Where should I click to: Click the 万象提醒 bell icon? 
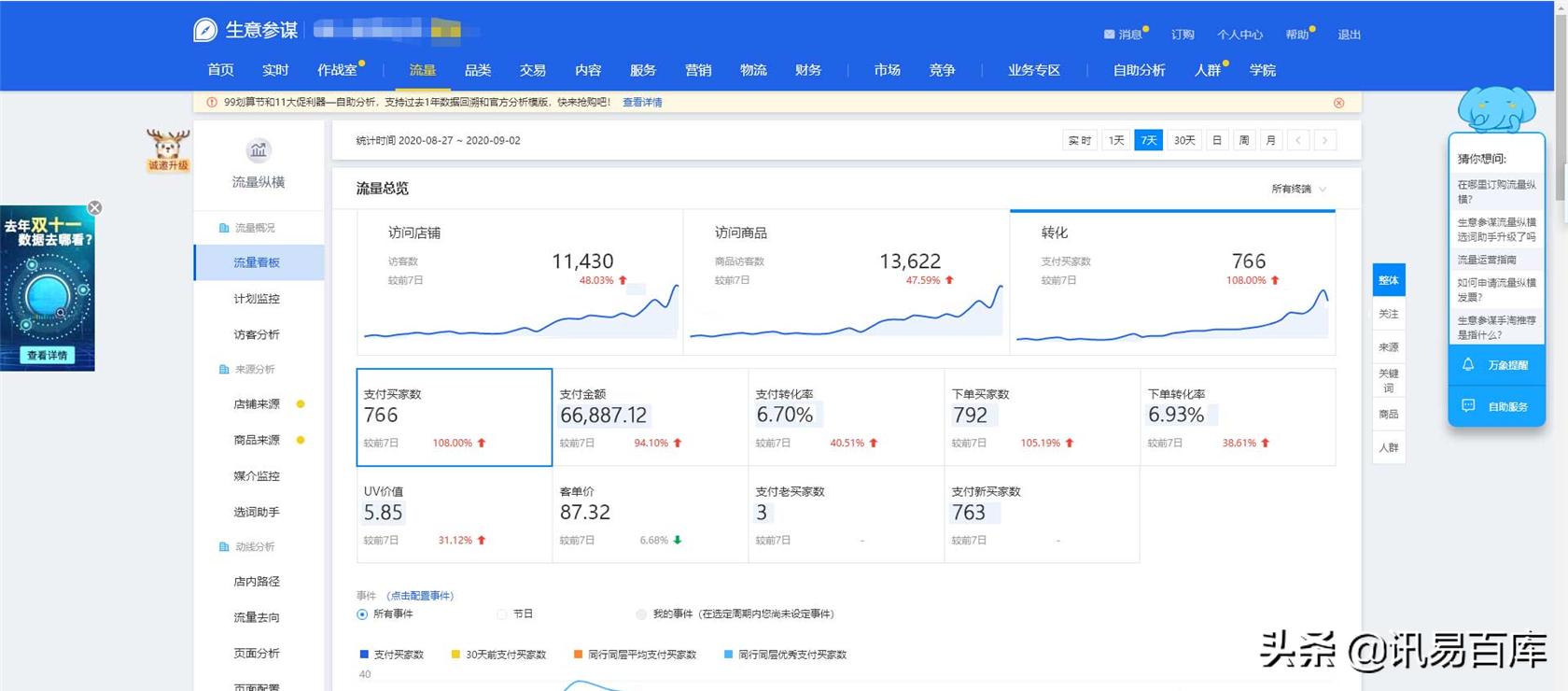click(1468, 364)
